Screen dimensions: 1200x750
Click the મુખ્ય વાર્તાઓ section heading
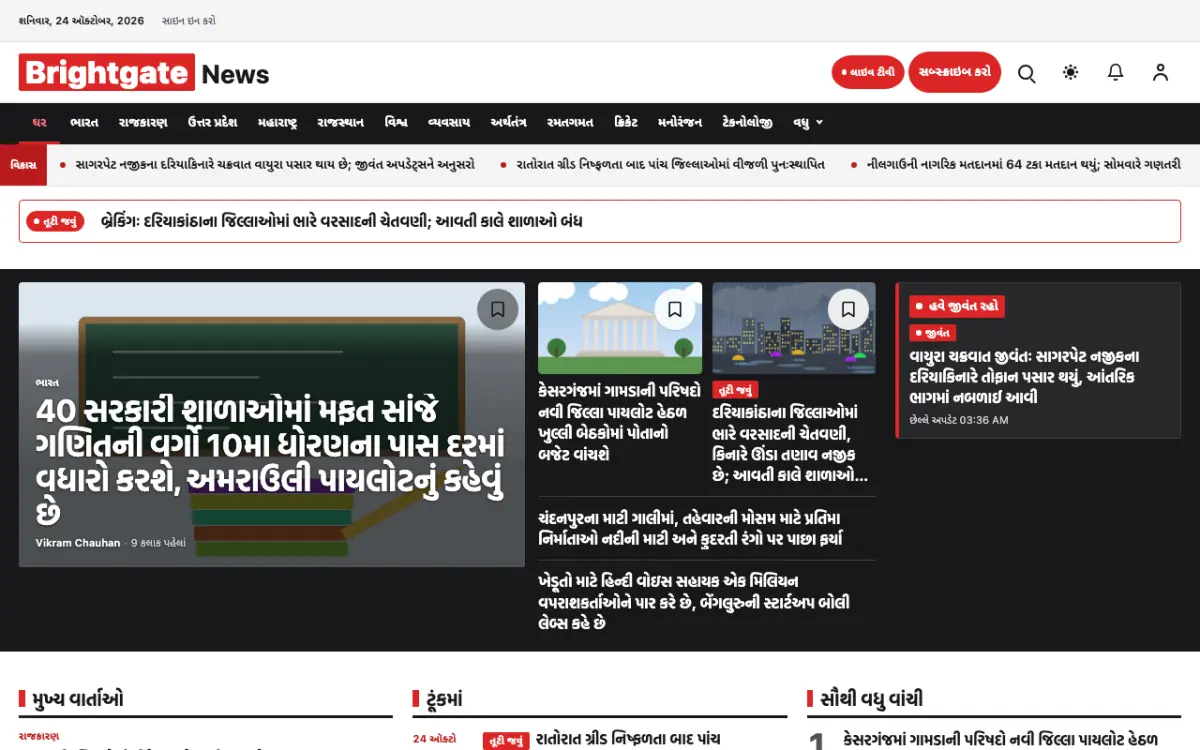78,699
